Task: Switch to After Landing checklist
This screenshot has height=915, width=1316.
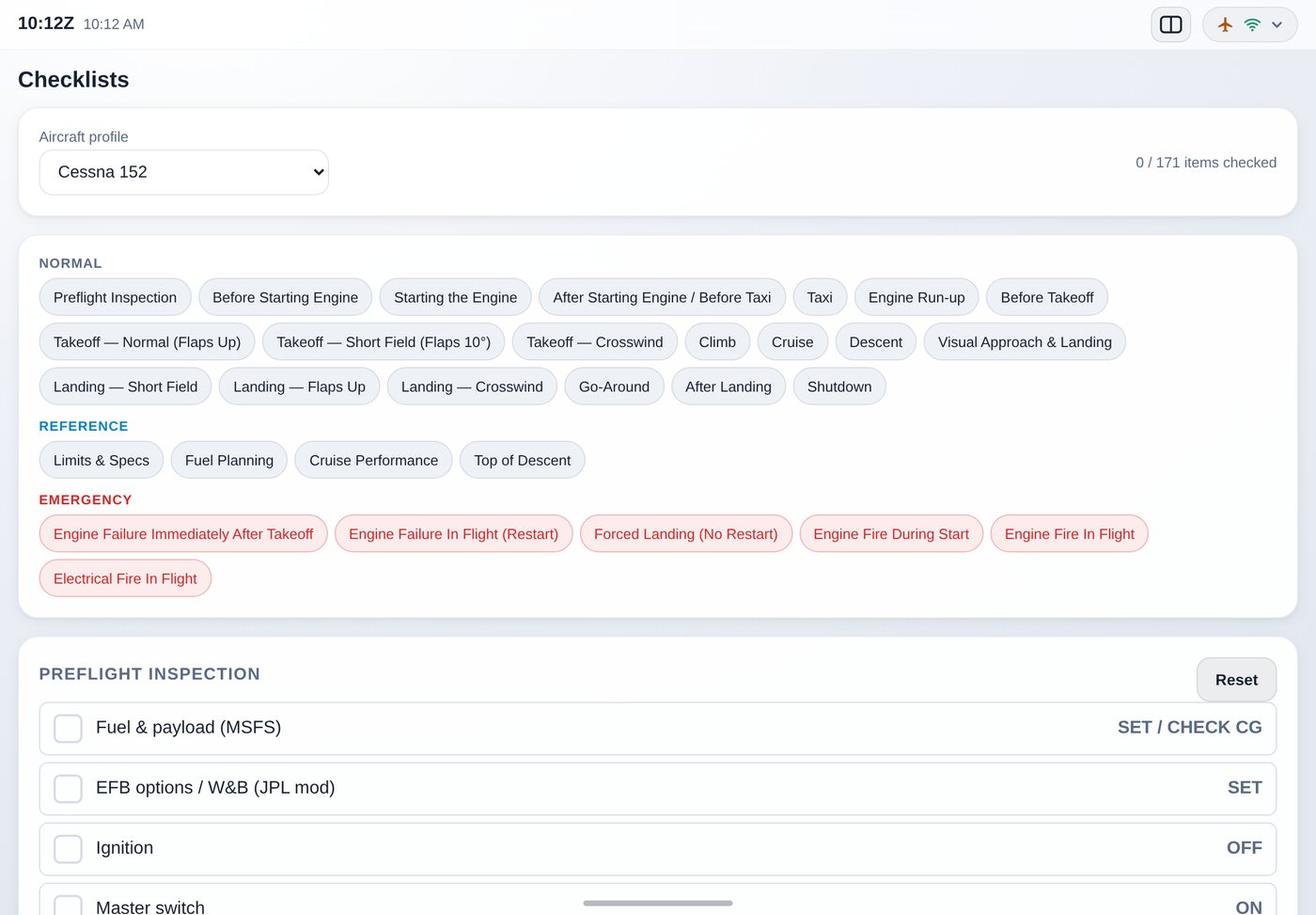Action: pos(728,387)
